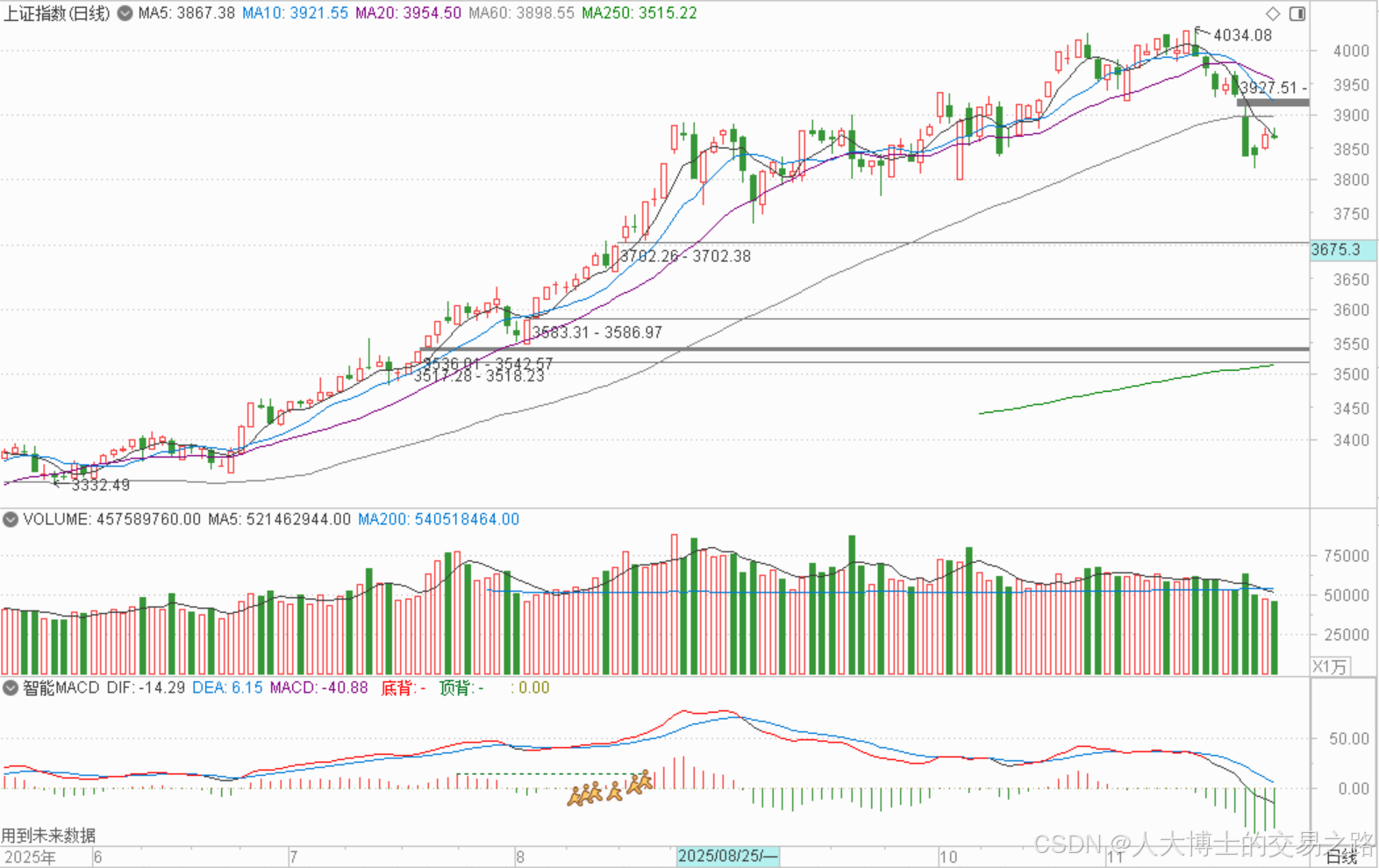Click the MA60: 3898.55 label
The height and width of the screenshot is (868, 1379).
521,13
